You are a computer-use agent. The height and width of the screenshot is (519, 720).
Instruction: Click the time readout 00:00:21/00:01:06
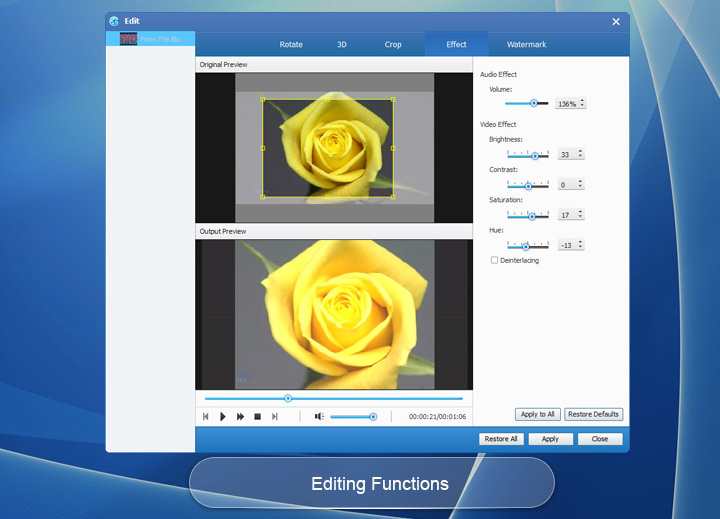(437, 417)
